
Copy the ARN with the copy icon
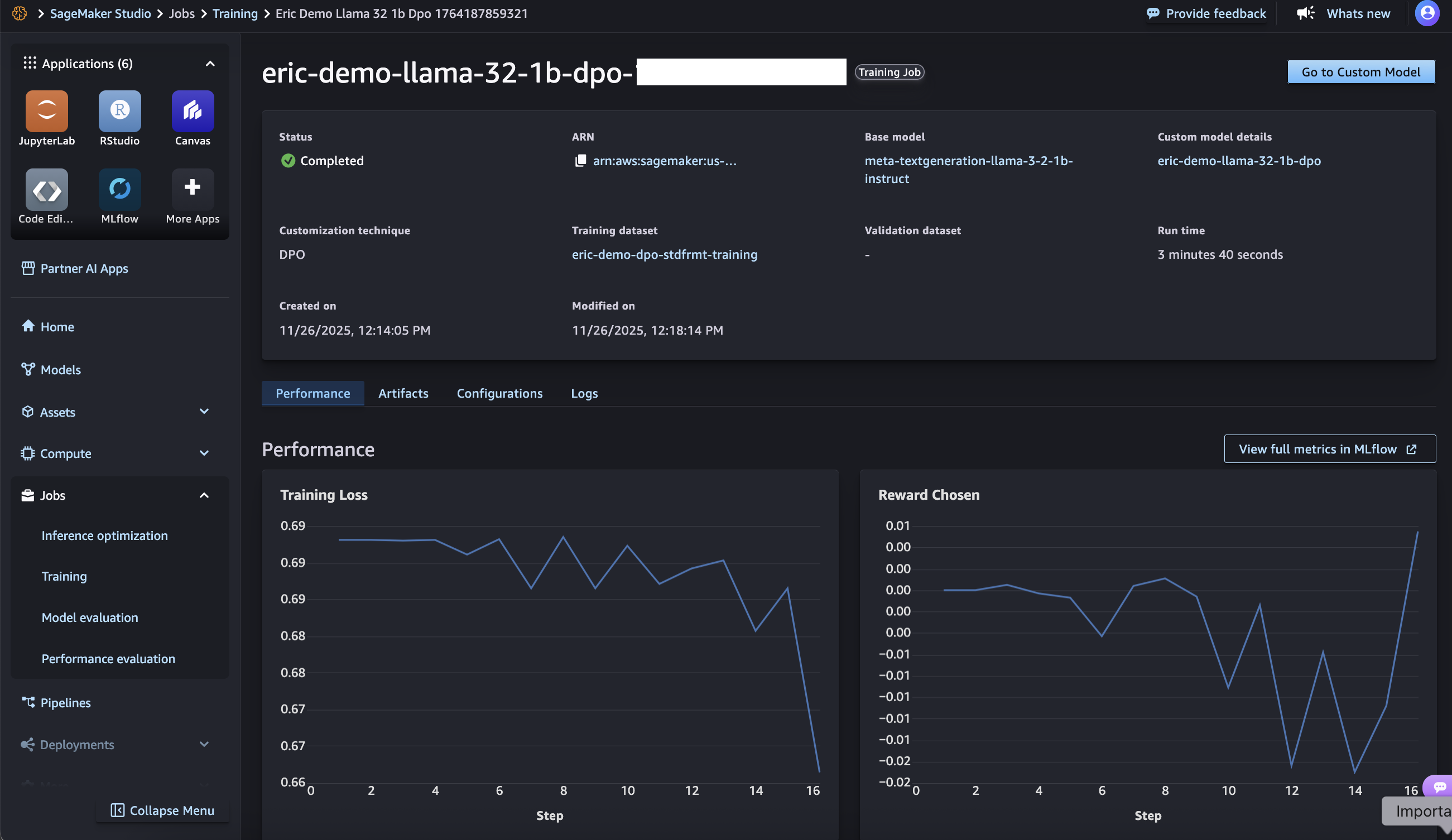tap(580, 161)
